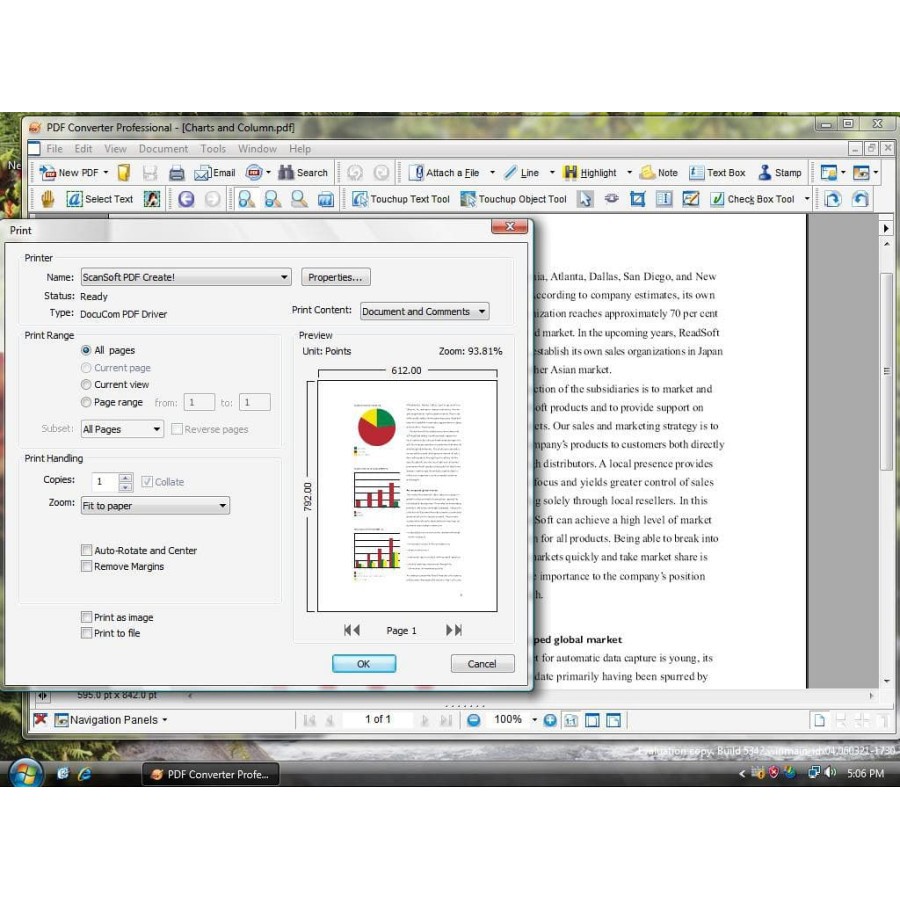The width and height of the screenshot is (900, 900).
Task: Increase Copies using the spinner up arrow
Action: click(125, 478)
